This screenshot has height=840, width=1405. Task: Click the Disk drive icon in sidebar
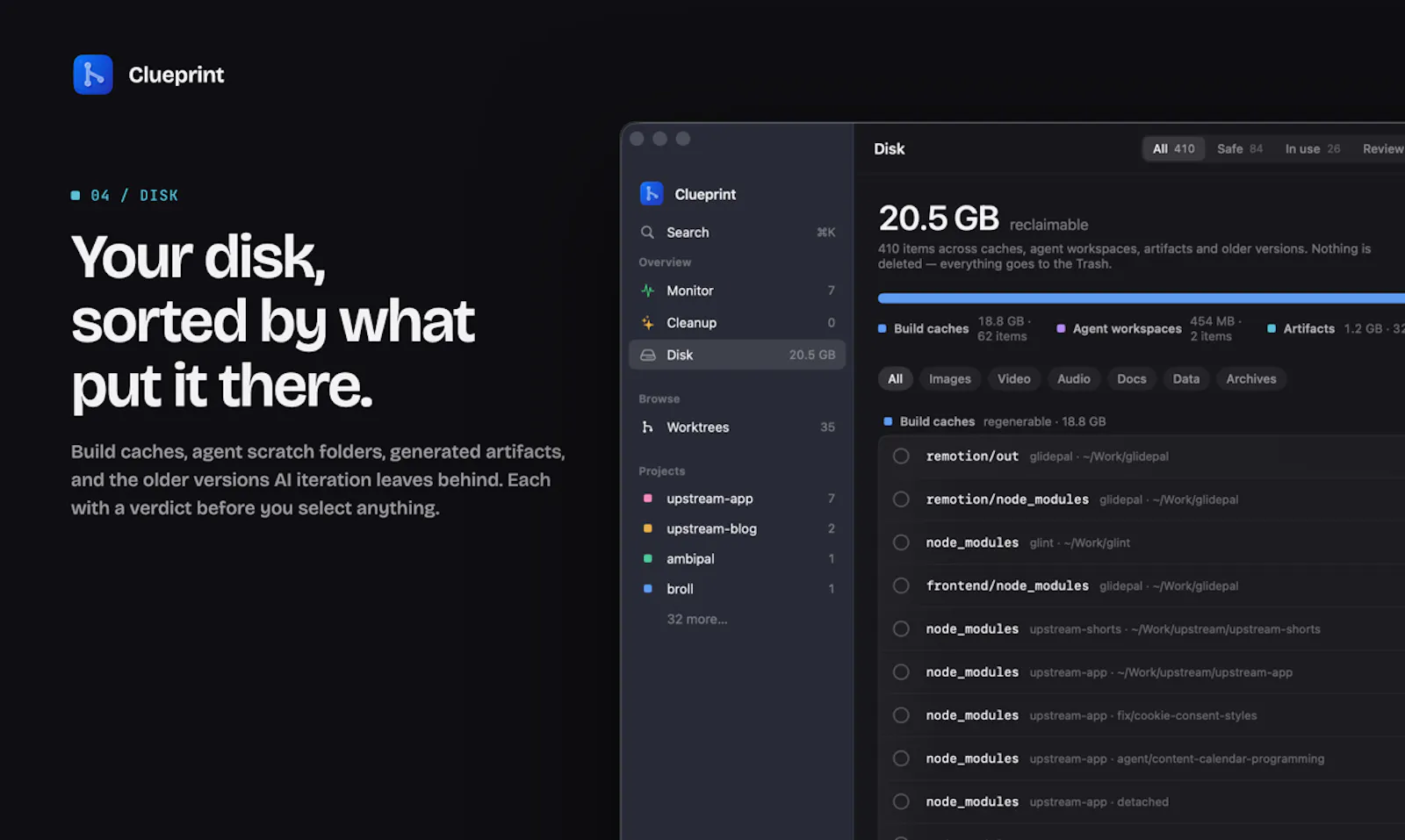(x=648, y=355)
